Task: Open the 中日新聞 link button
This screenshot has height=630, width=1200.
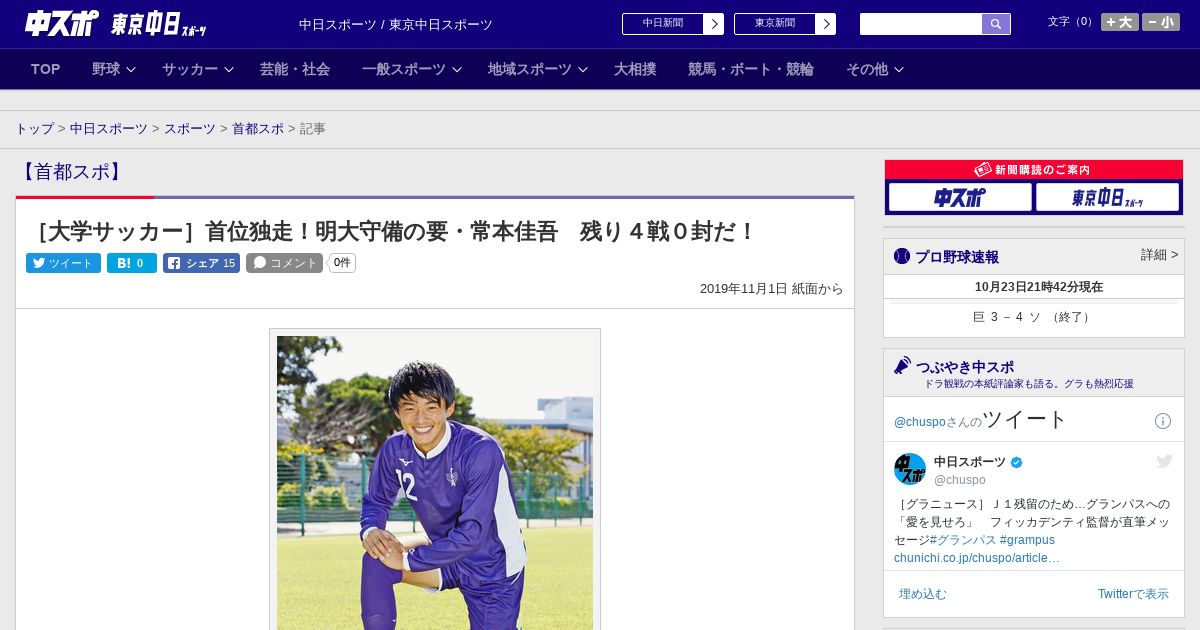Action: coord(662,24)
